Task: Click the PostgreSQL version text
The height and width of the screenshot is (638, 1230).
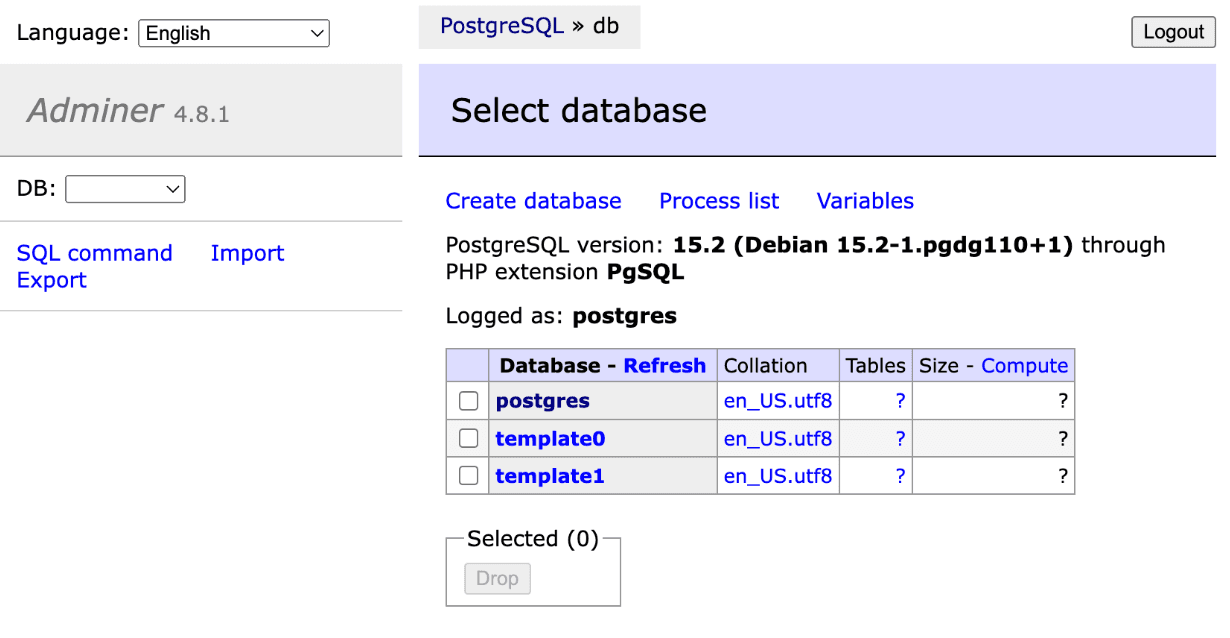Action: click(805, 258)
